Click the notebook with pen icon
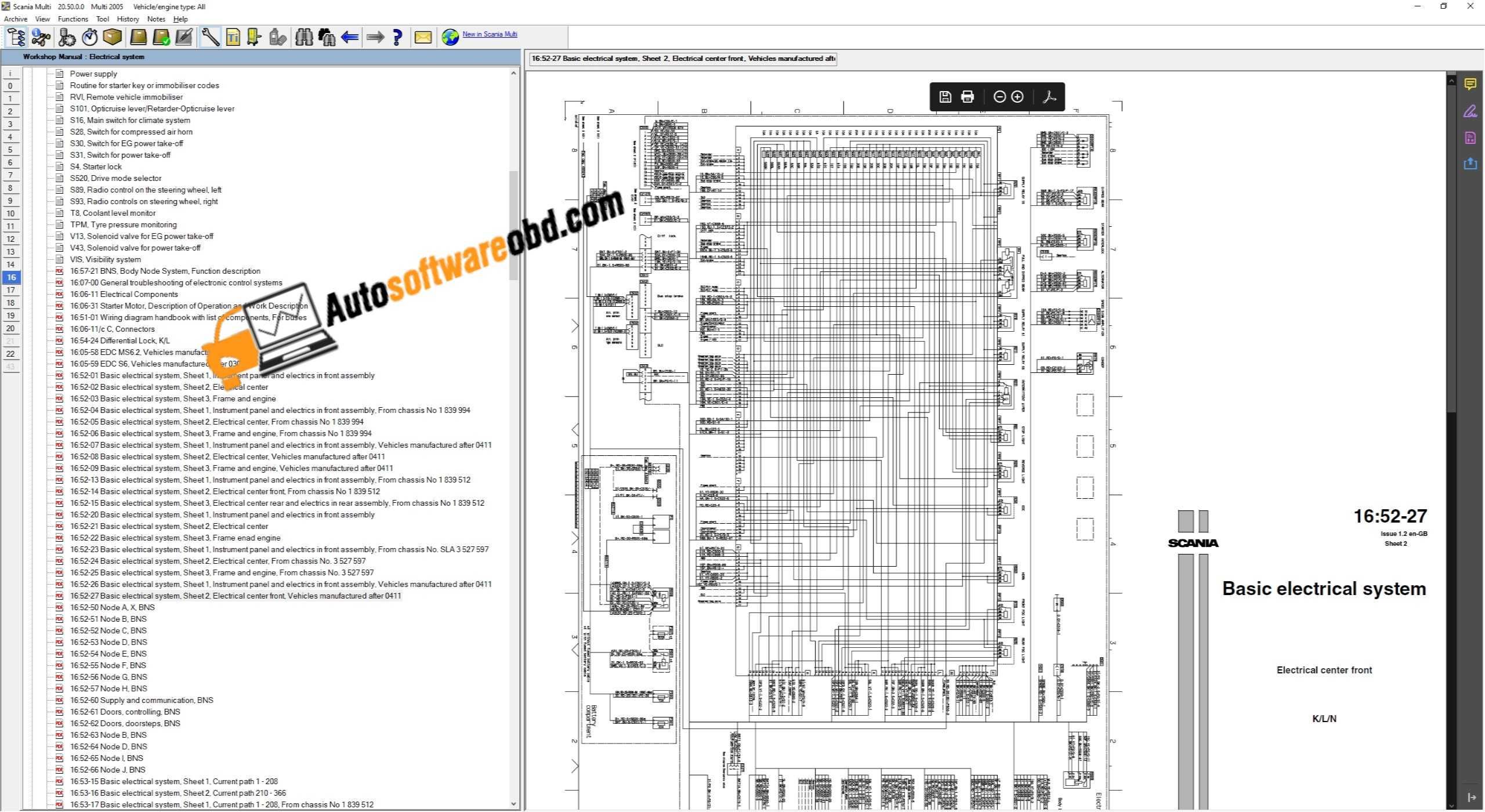 click(184, 37)
